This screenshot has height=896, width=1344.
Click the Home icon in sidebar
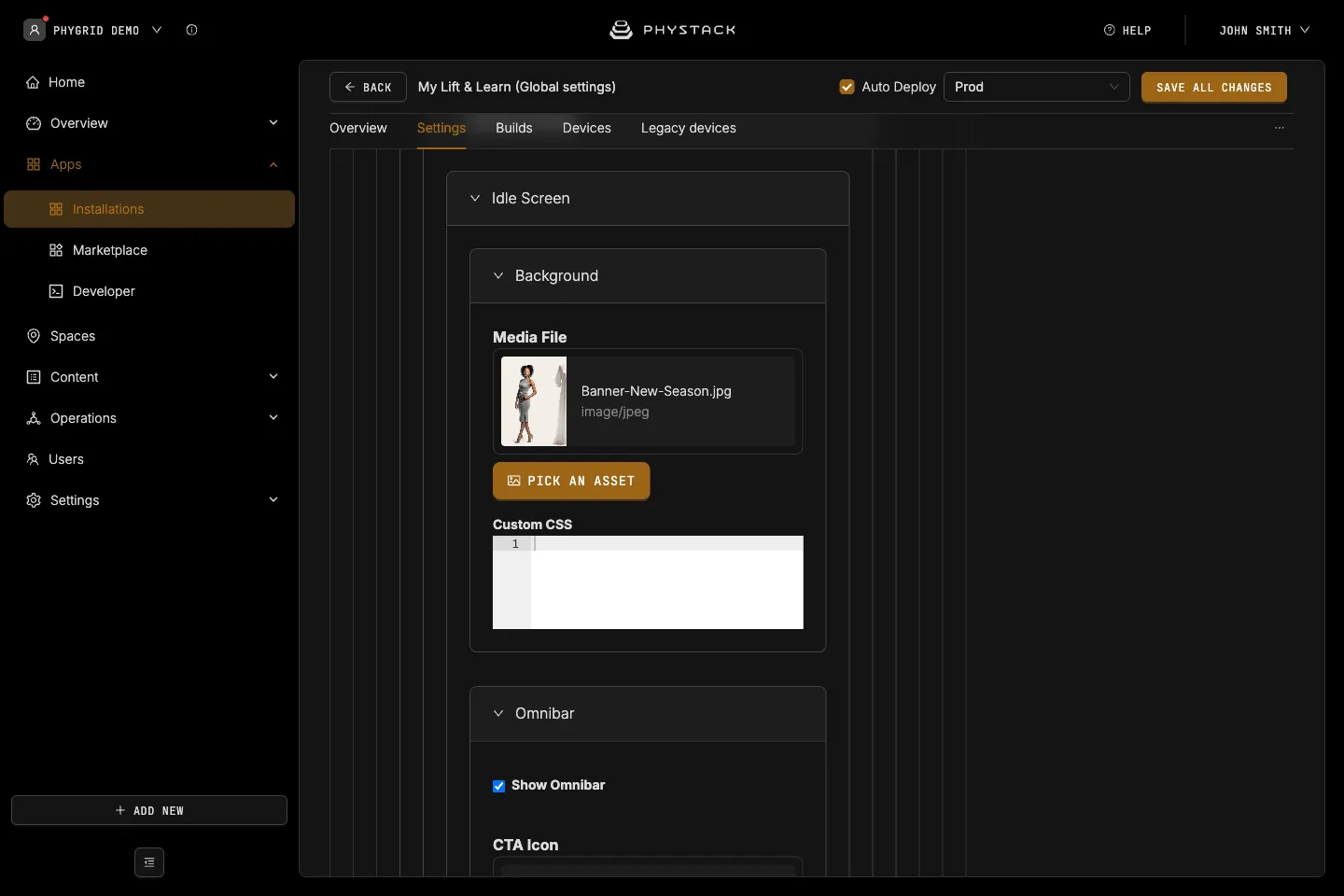click(x=33, y=82)
